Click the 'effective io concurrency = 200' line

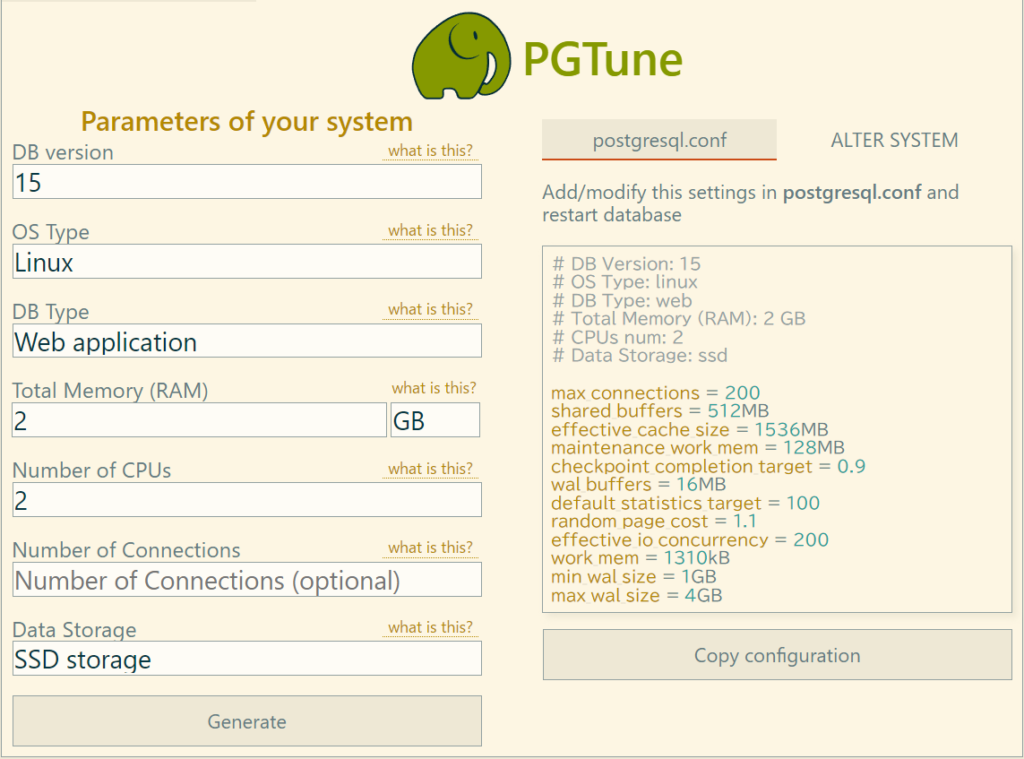click(x=690, y=540)
